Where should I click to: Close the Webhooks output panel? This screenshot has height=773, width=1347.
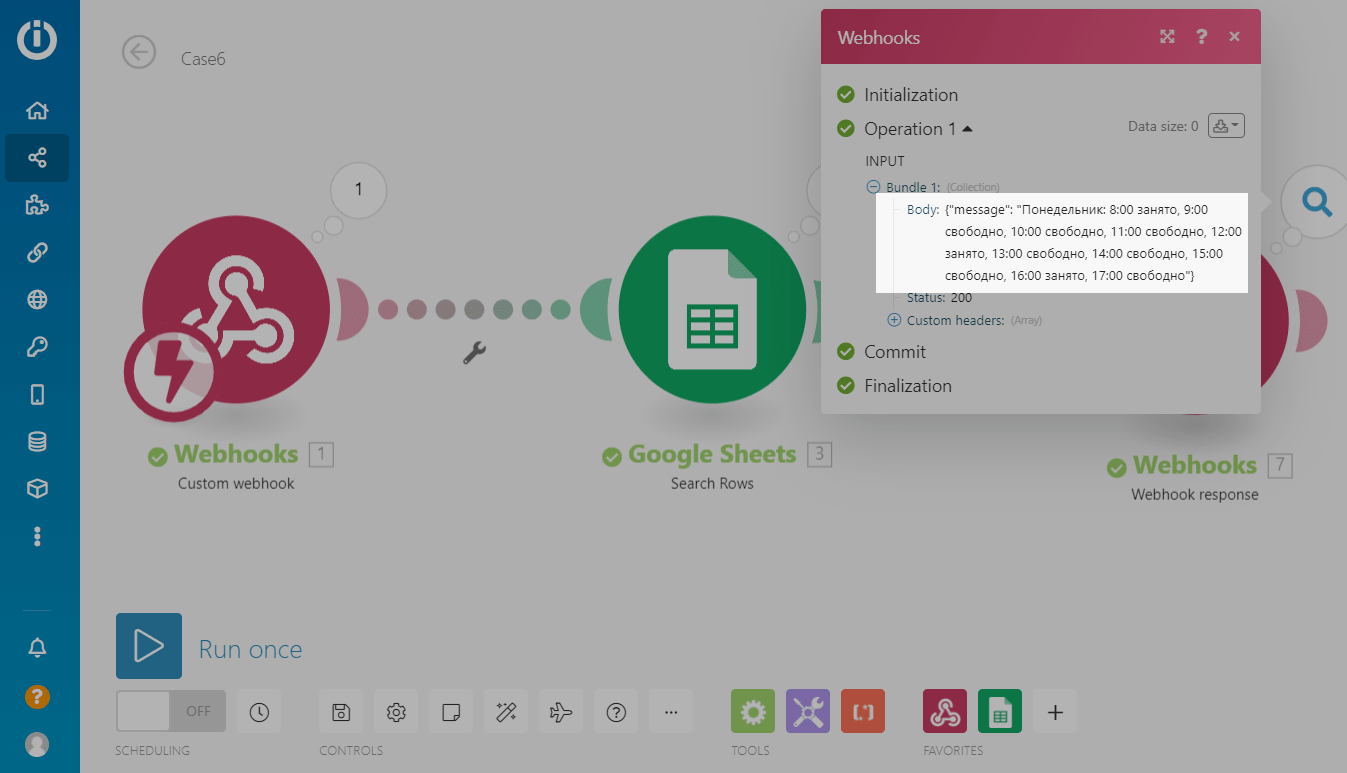[x=1235, y=37]
